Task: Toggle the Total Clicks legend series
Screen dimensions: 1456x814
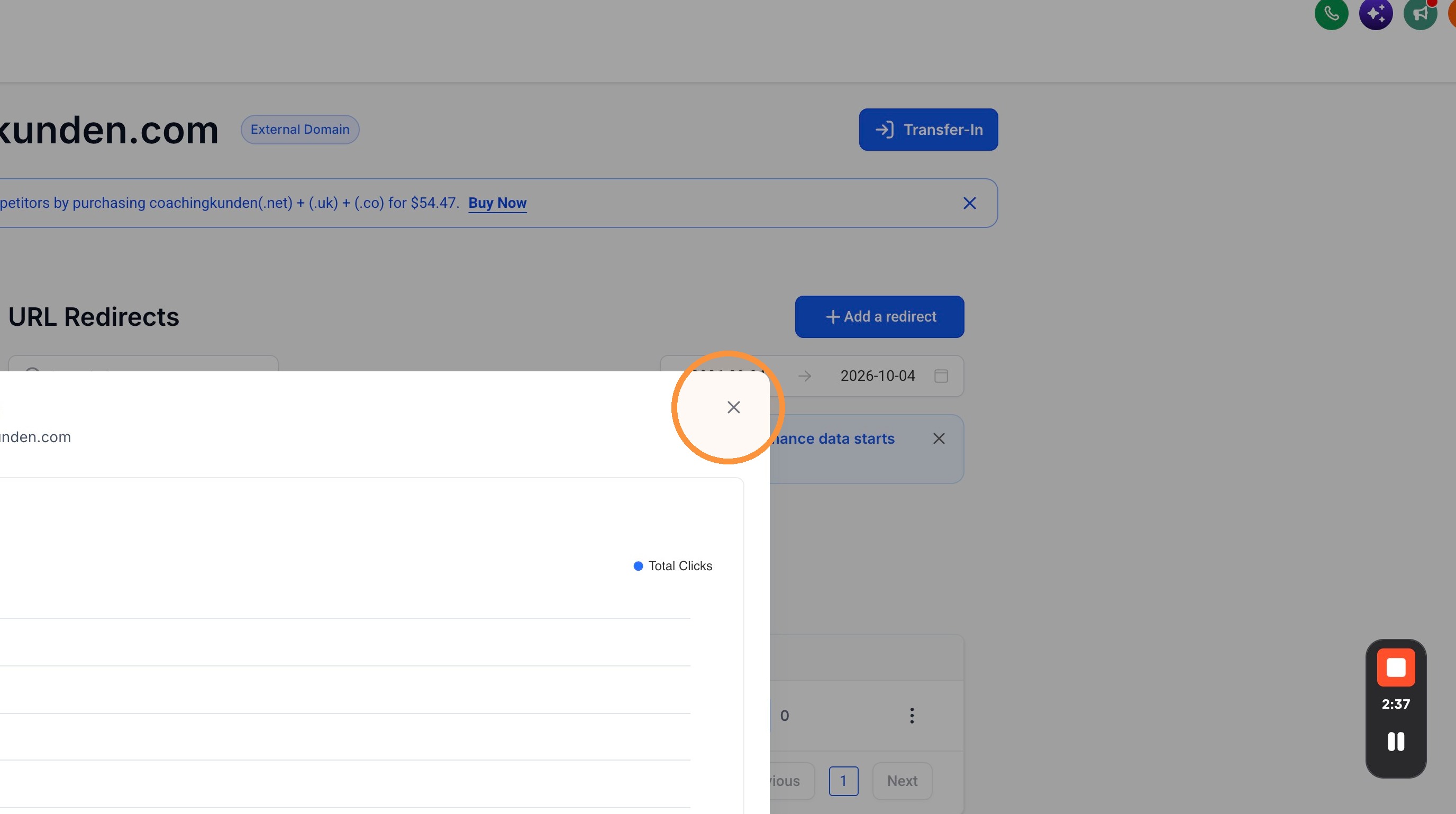Action: 672,566
